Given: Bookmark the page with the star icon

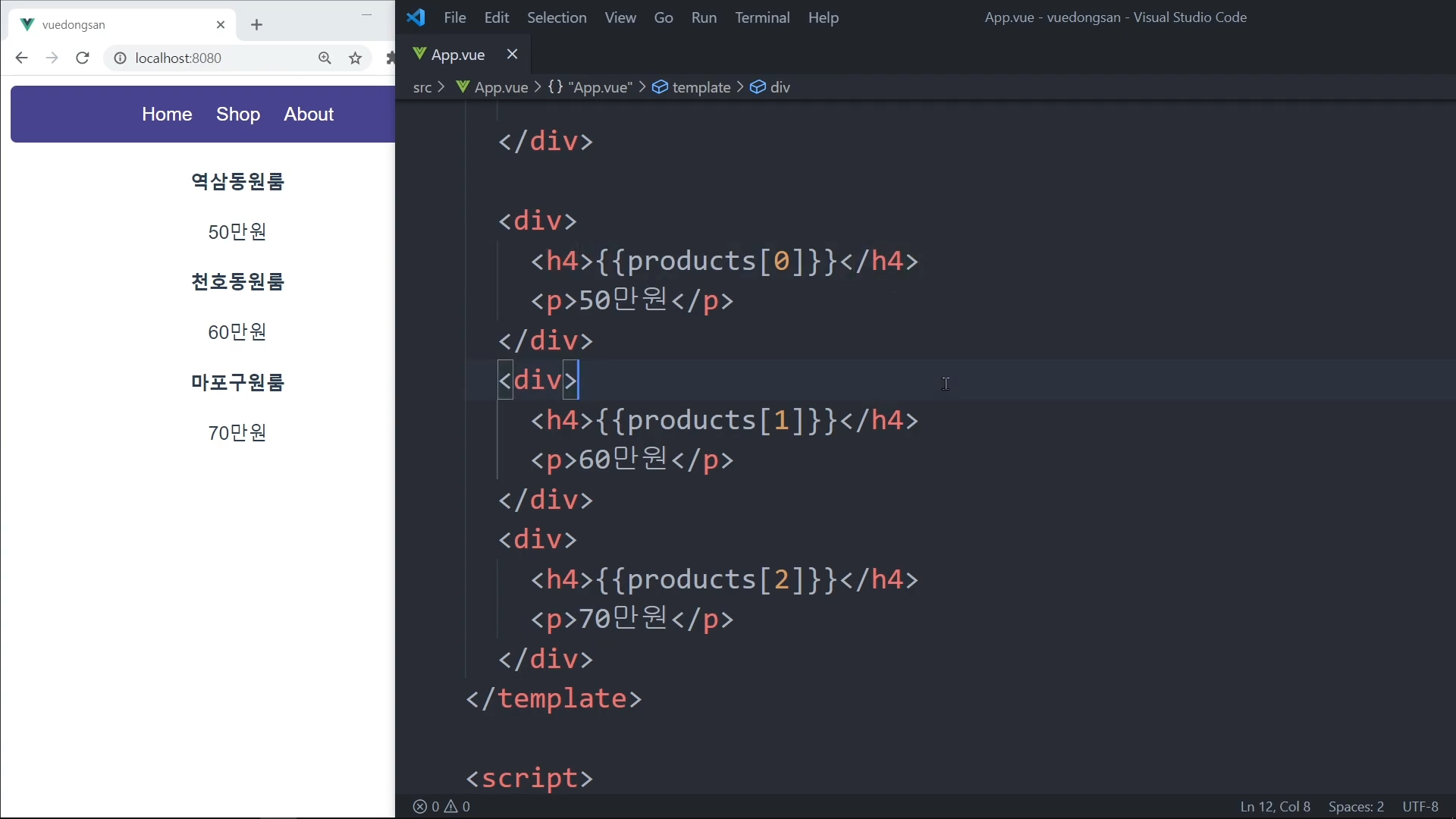Looking at the screenshot, I should (355, 58).
